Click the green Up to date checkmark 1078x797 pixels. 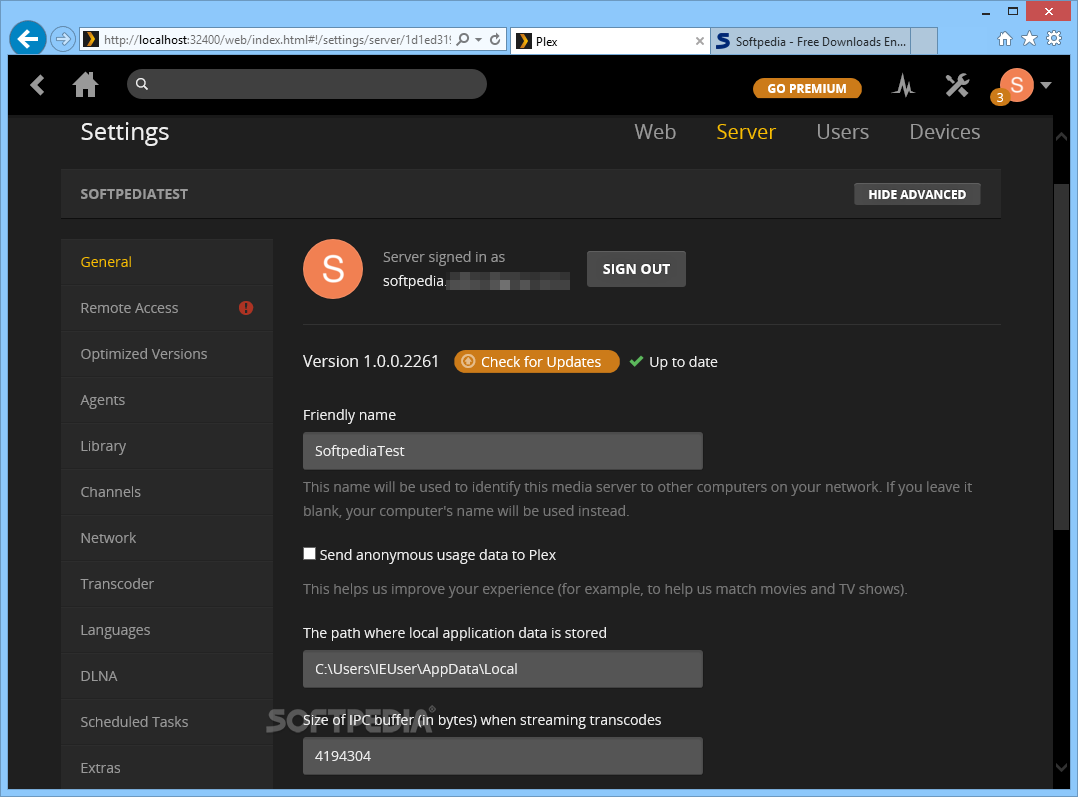coord(637,361)
